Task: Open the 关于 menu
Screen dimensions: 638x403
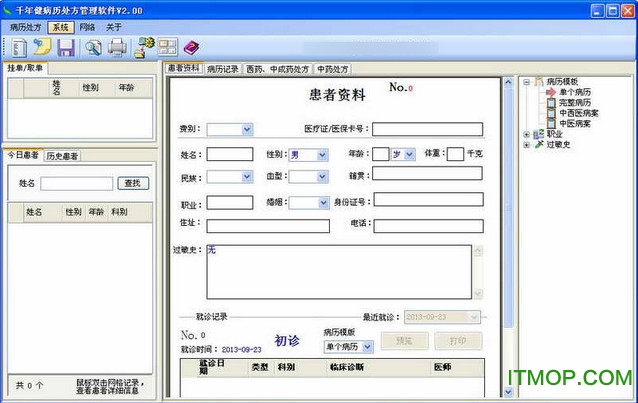Action: [x=114, y=27]
